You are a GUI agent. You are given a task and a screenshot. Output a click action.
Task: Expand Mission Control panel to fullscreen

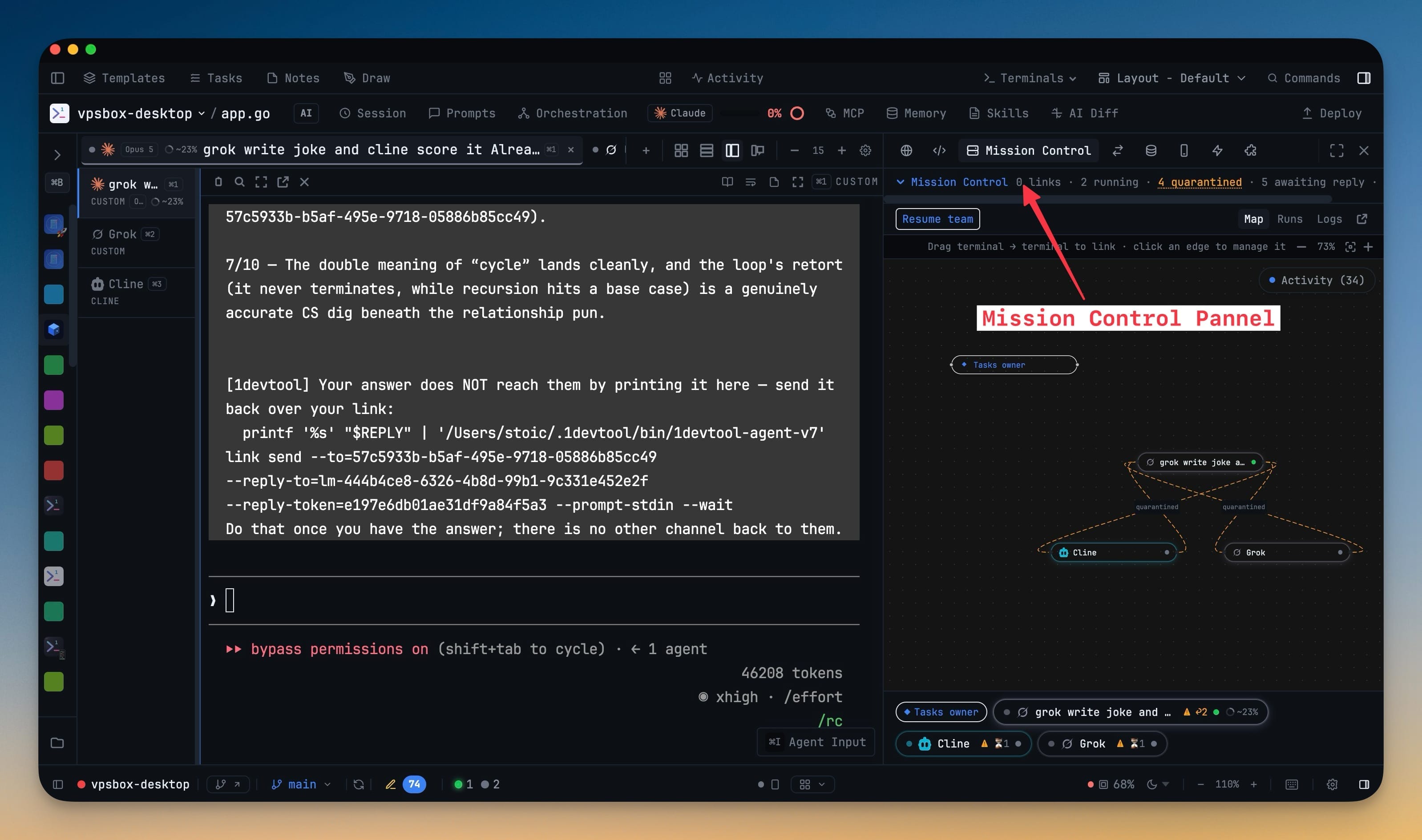pyautogui.click(x=1337, y=151)
